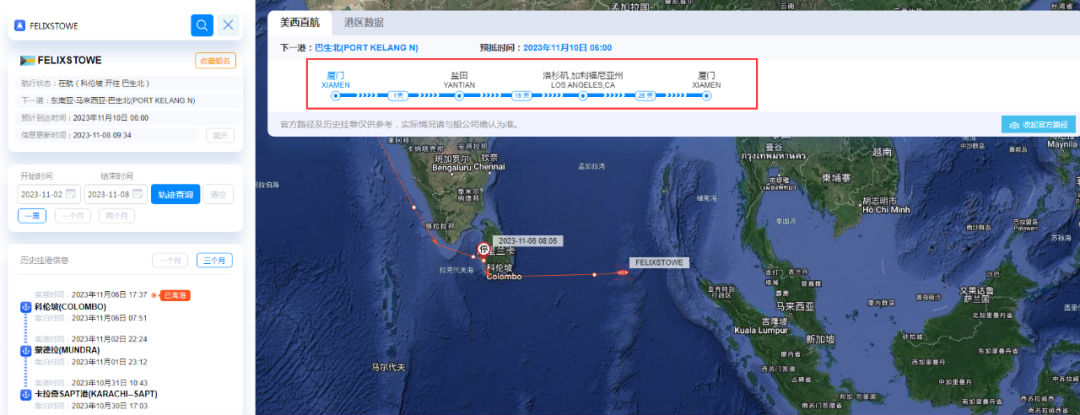Select the two months (两个月) track range

click(x=116, y=215)
